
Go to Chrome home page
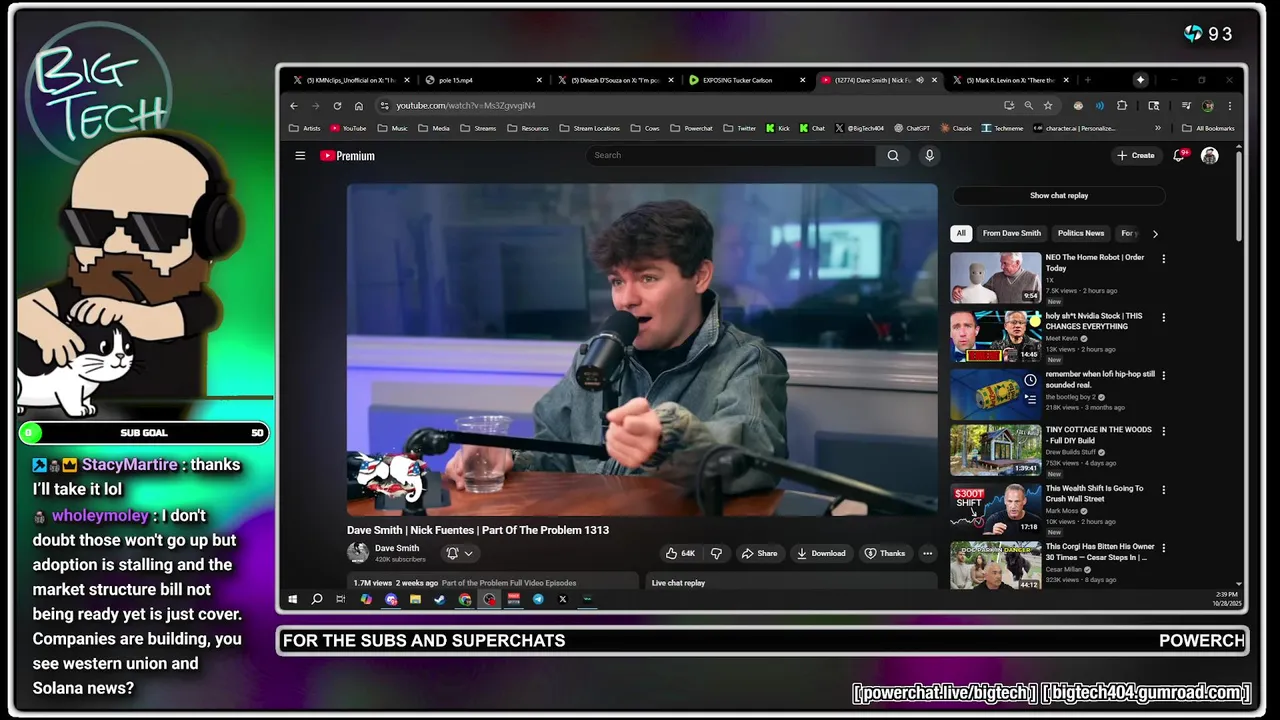[x=359, y=105]
